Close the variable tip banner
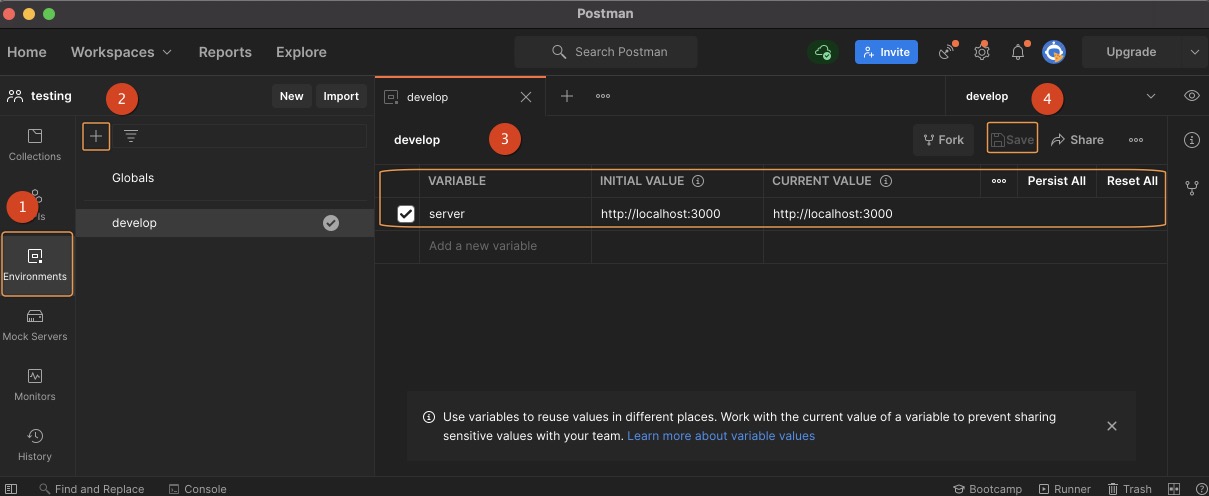 [1112, 426]
